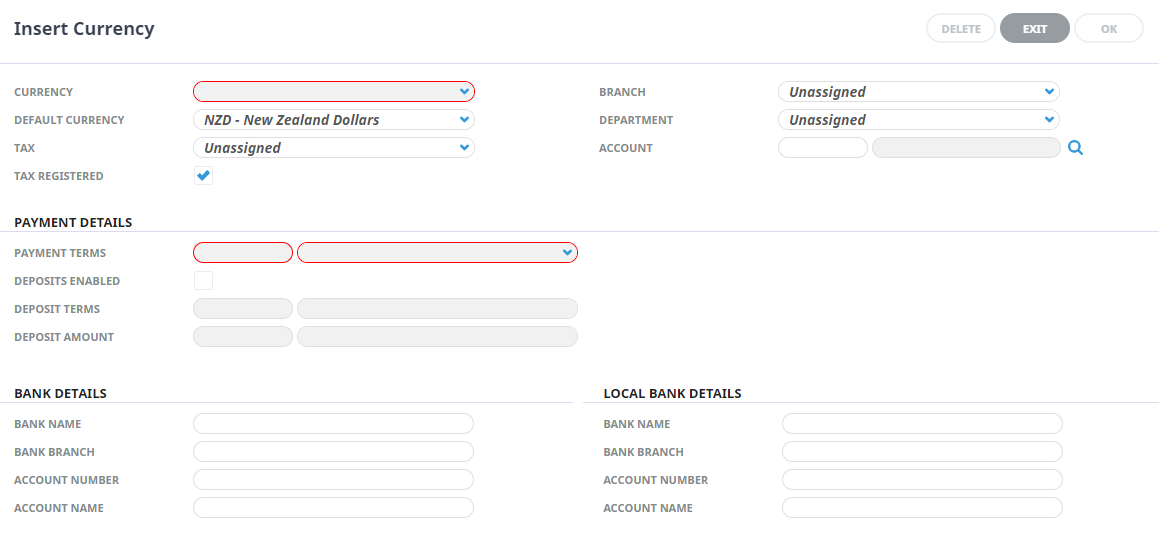The height and width of the screenshot is (541, 1159).
Task: Expand the Branch dropdown
Action: click(918, 92)
